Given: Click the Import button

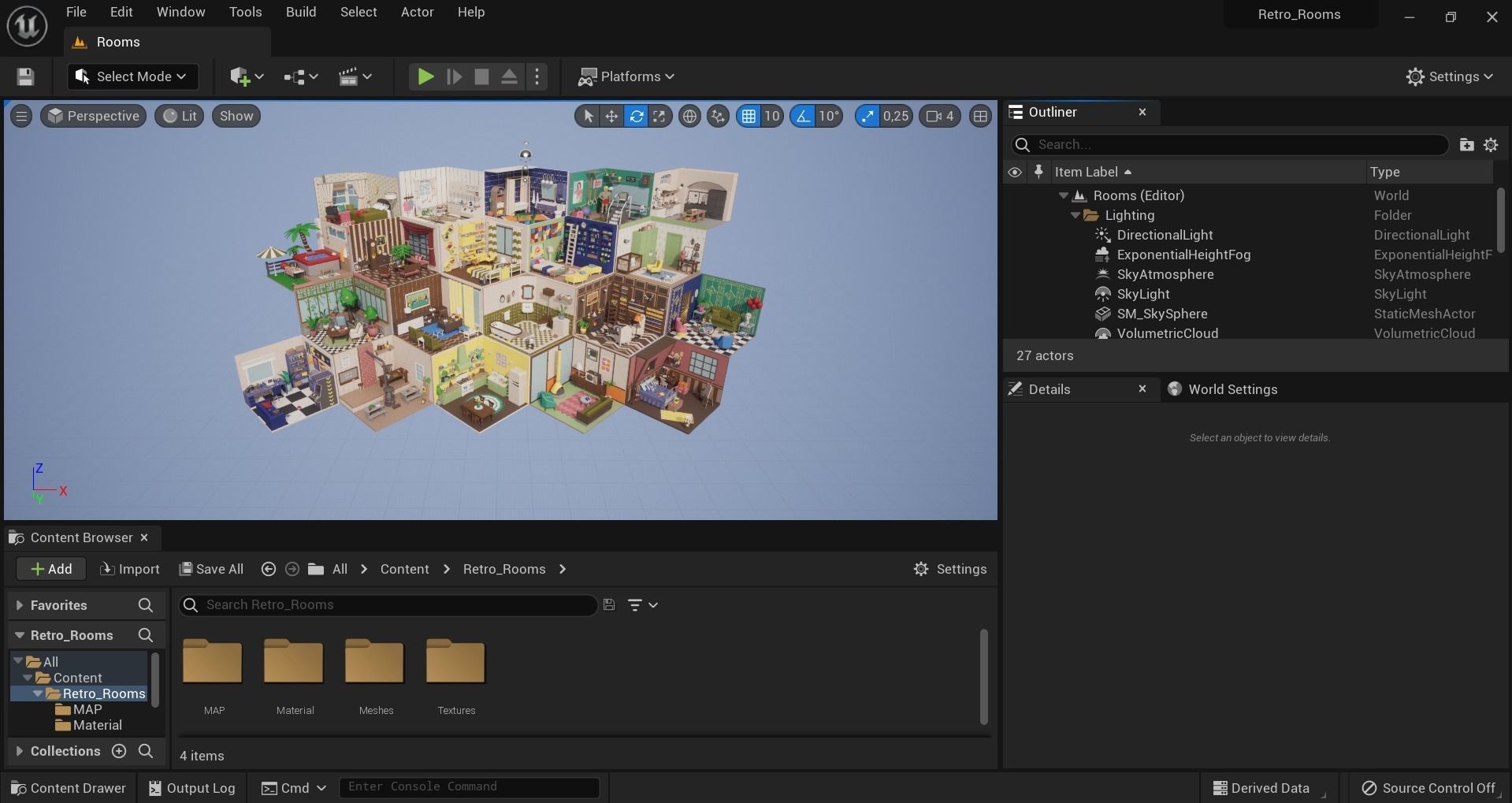Looking at the screenshot, I should [x=130, y=569].
